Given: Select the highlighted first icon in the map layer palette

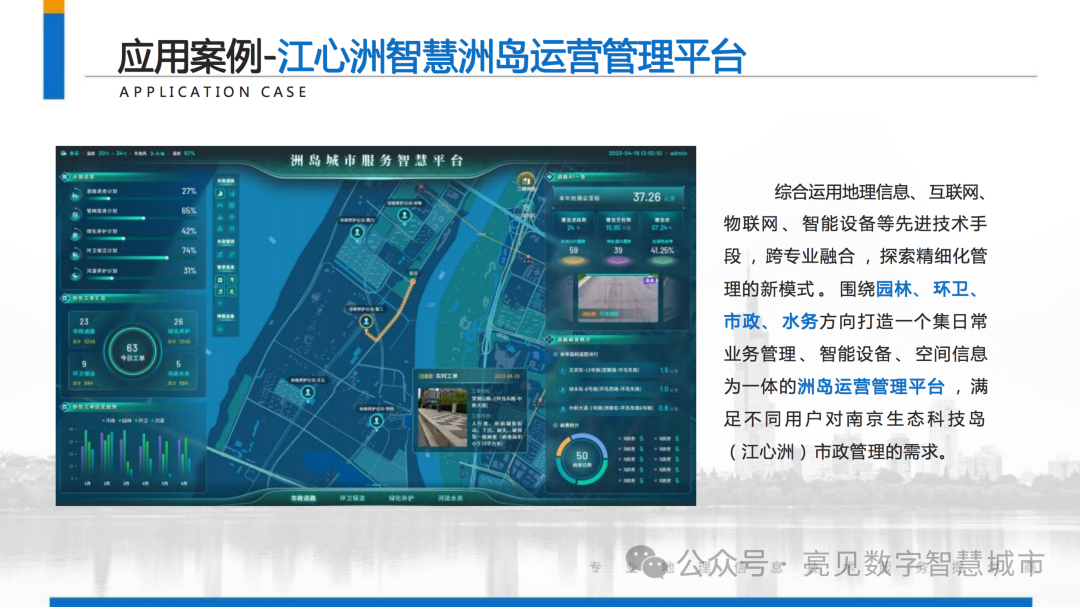Looking at the screenshot, I should coord(220,194).
